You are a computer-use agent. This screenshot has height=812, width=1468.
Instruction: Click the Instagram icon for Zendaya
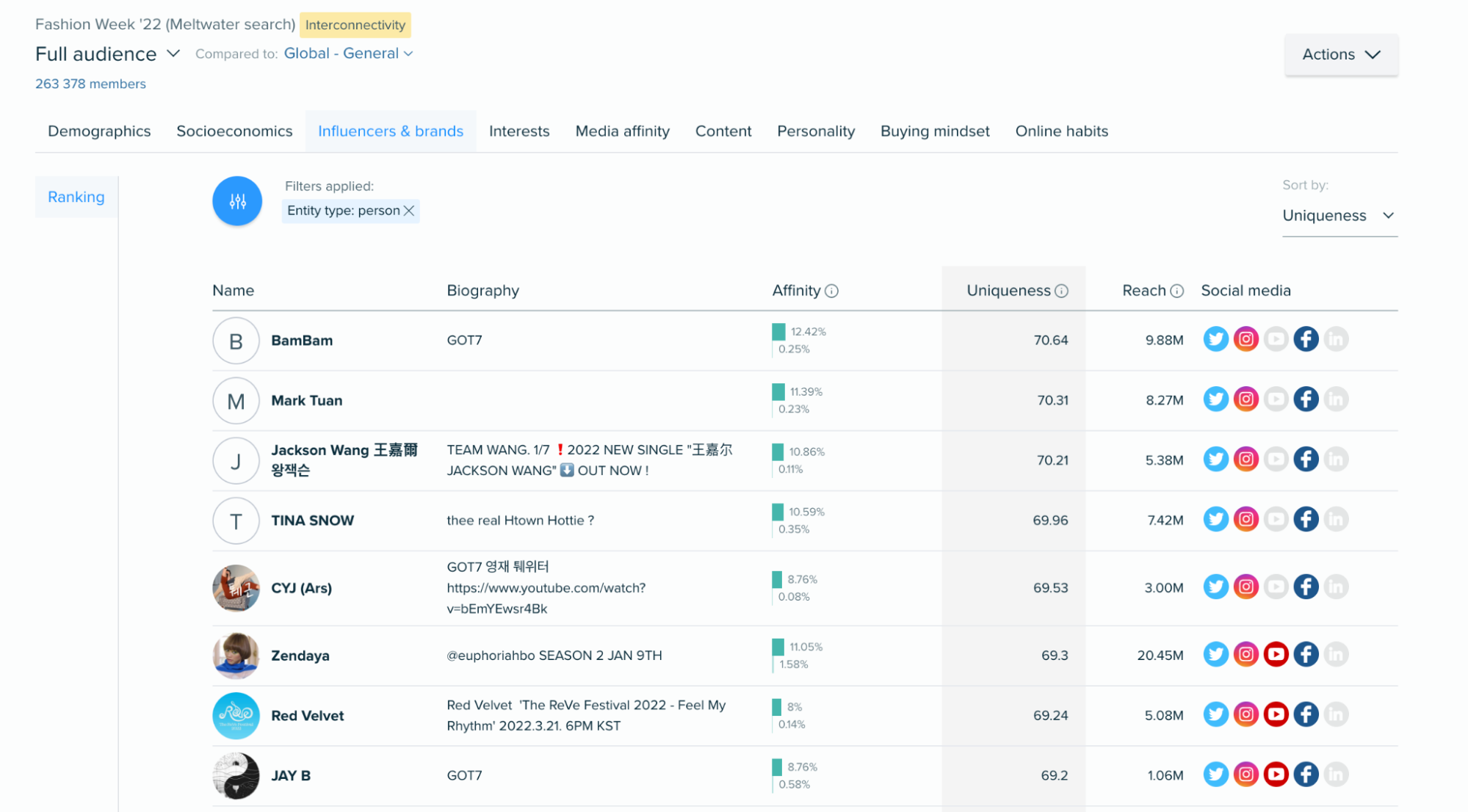click(1245, 654)
